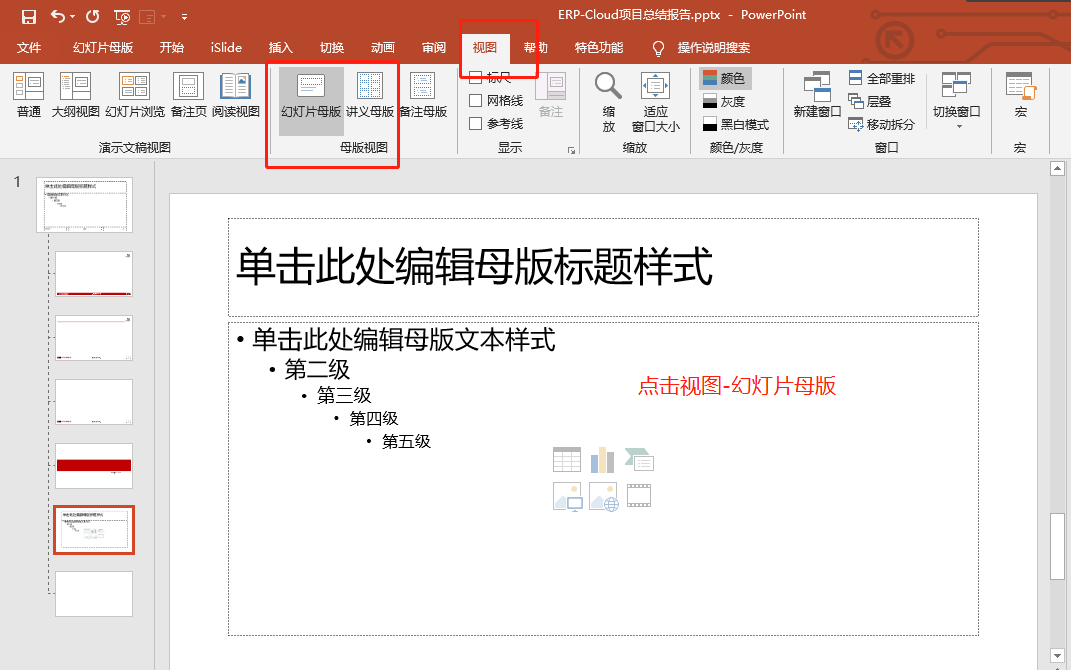Select the last blank layout thumbnail
Viewport: 1071px width, 670px height.
(x=94, y=594)
